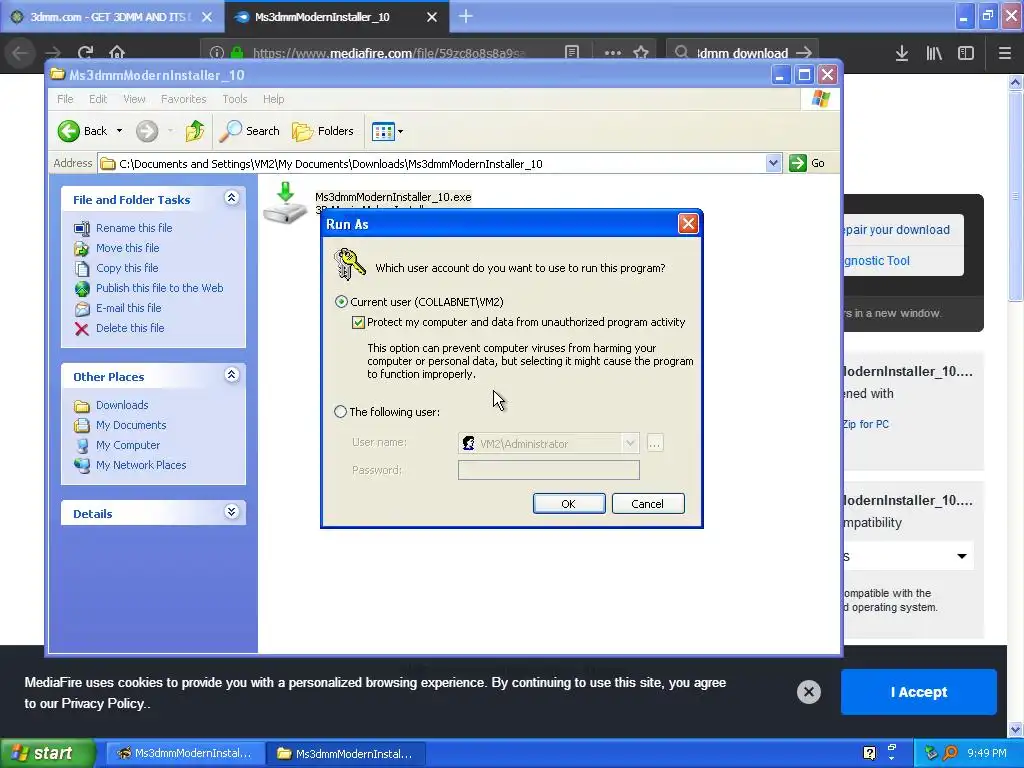
Task: Click the Forward arrow icon in Explorer
Action: click(147, 131)
